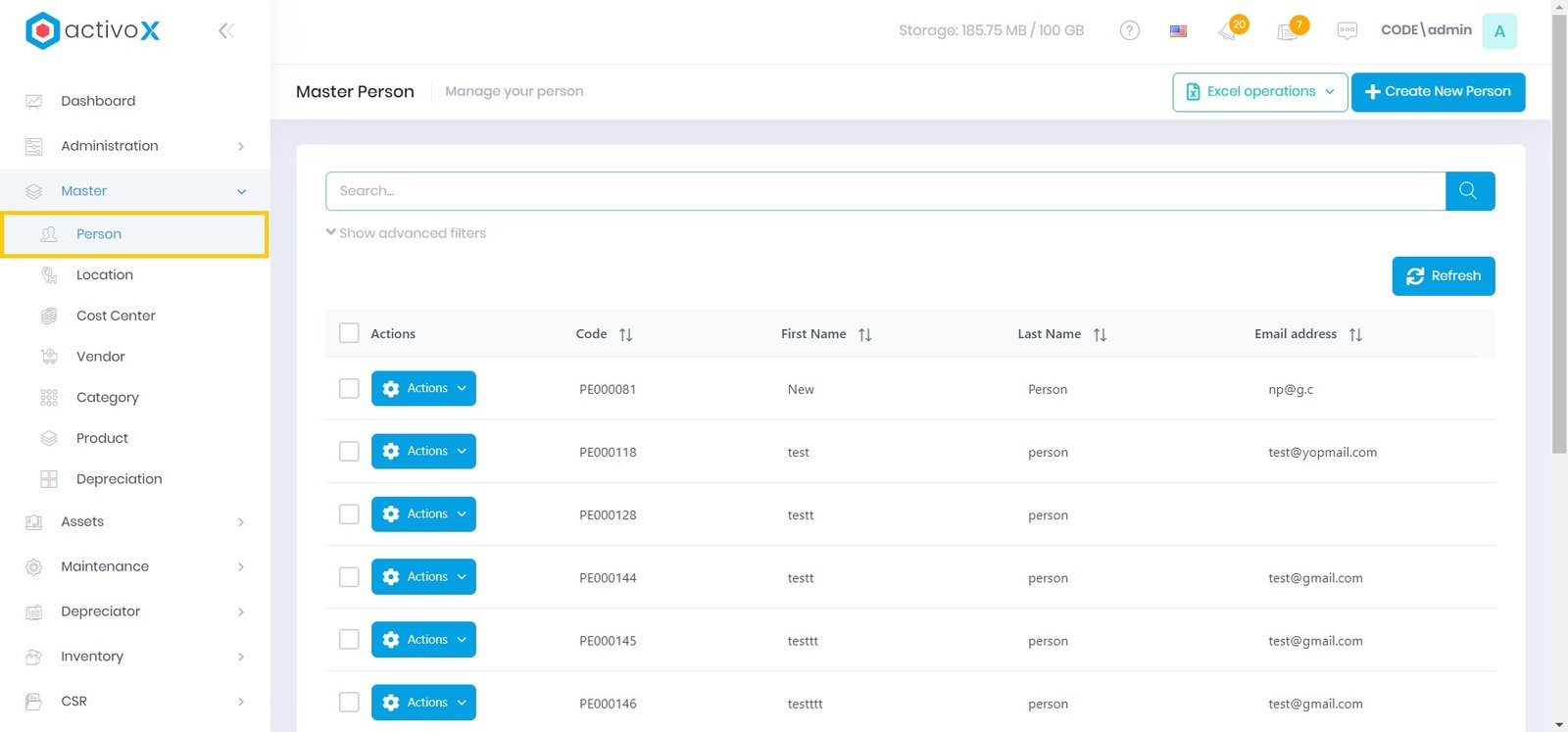Select checkbox for row PE000144
1568x732 pixels.
[349, 577]
